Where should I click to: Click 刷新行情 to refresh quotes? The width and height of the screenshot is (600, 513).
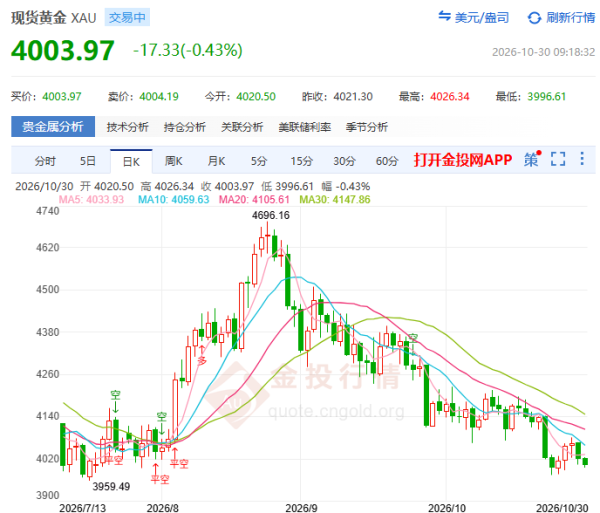click(570, 18)
